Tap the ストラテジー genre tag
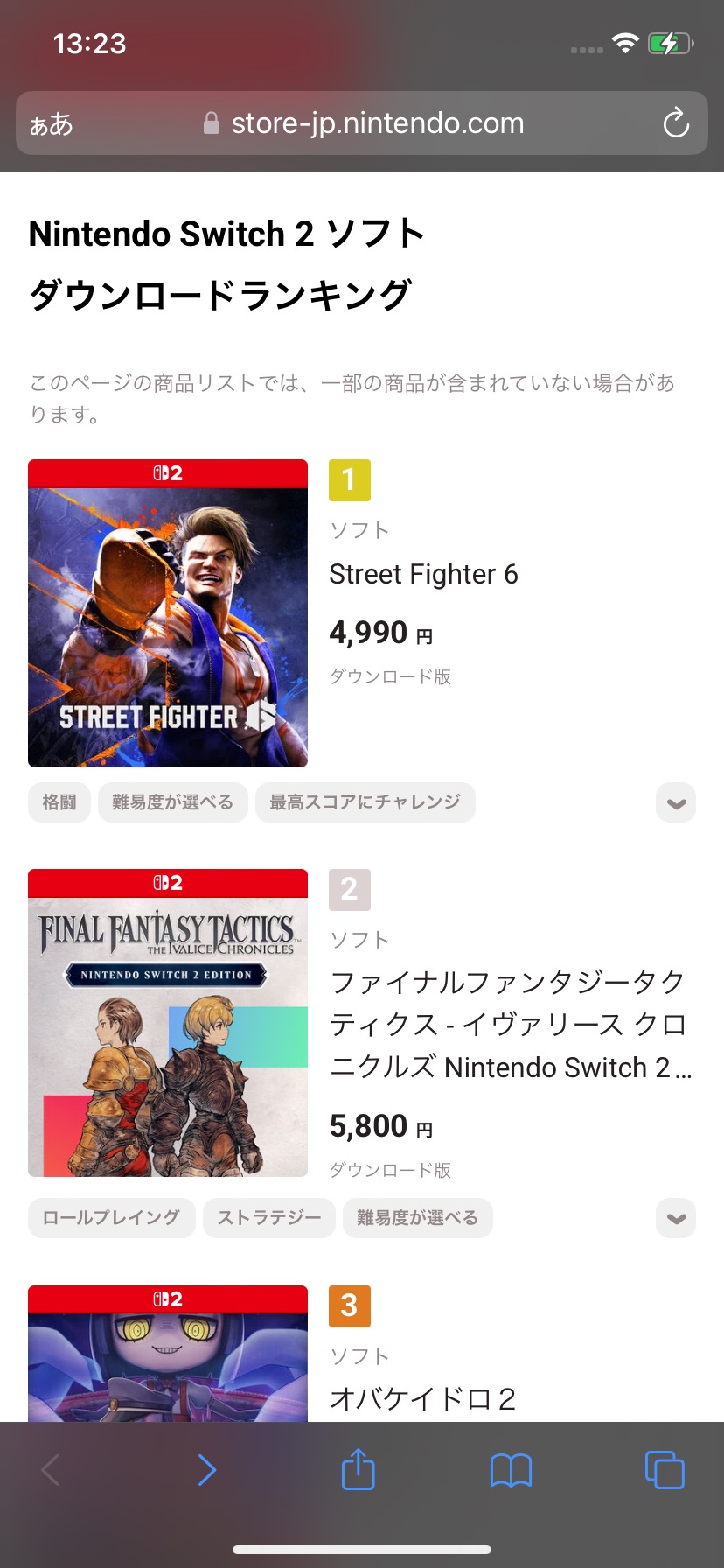Screen dimensions: 724x1568 click(x=269, y=1218)
